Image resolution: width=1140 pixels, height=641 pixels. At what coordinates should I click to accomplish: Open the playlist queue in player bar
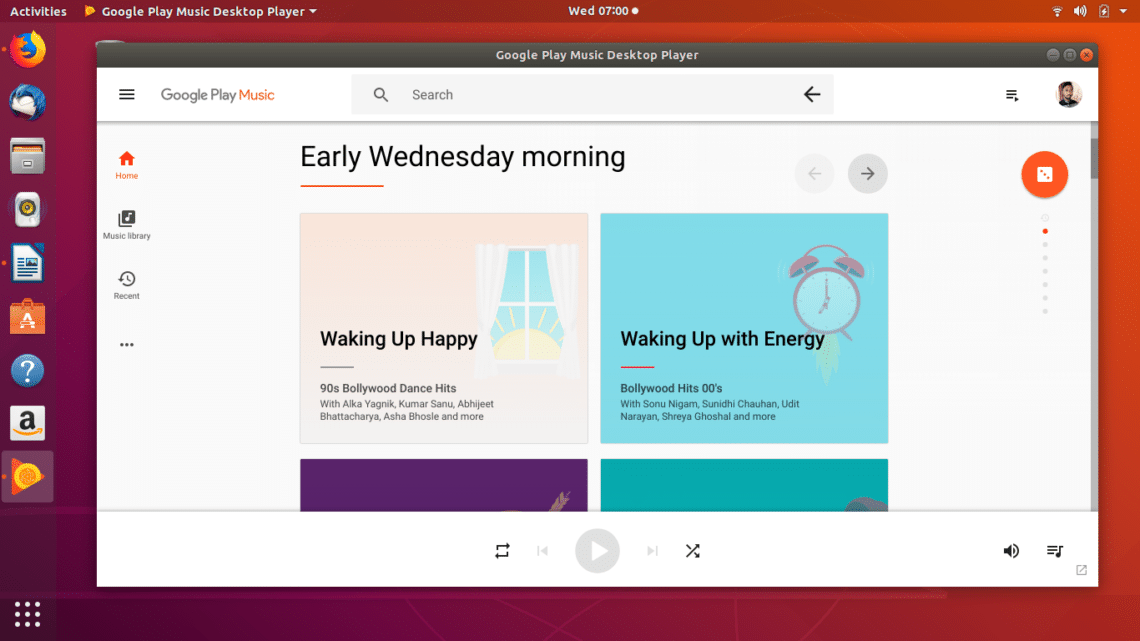[x=1054, y=551]
